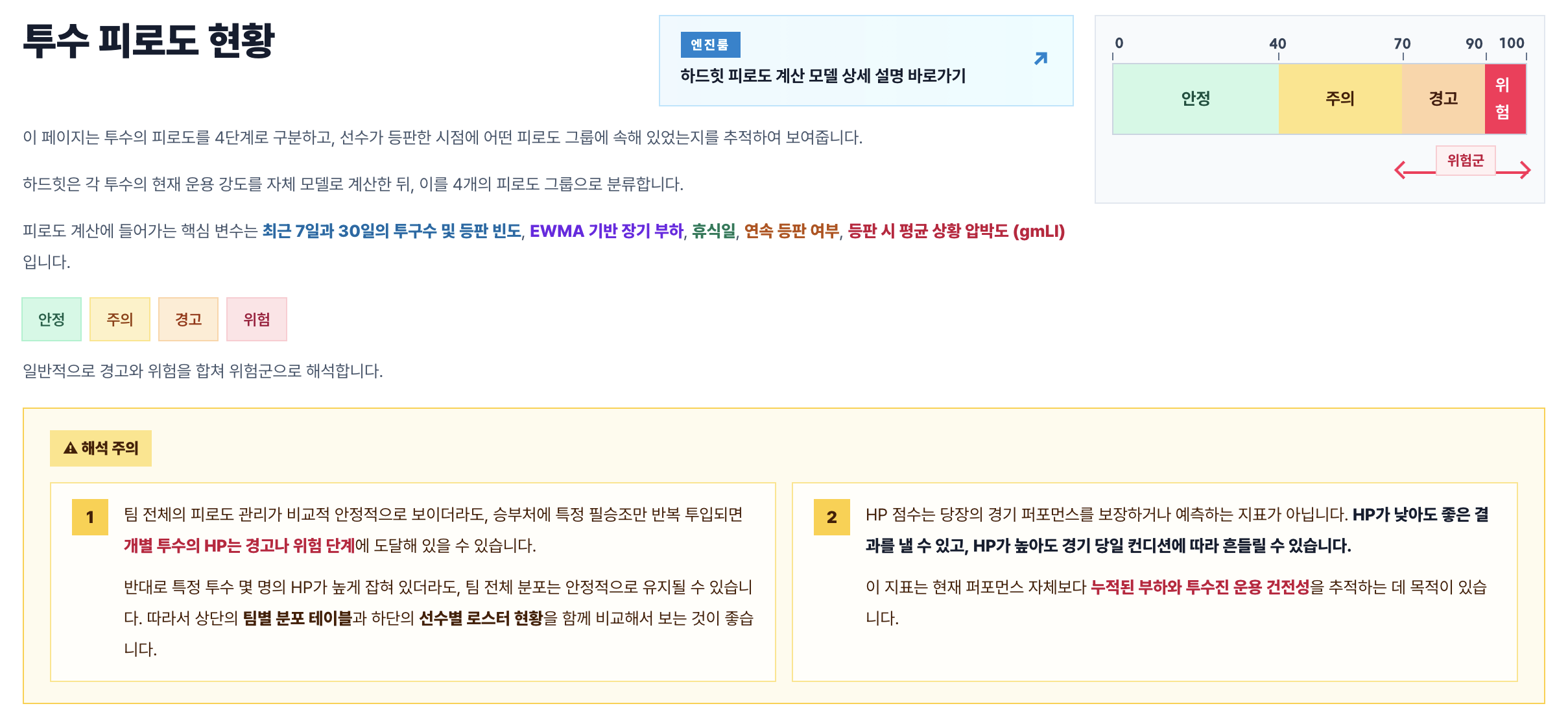Image resolution: width=1568 pixels, height=719 pixels.
Task: Click the 엔진룸 blue badge
Action: click(x=710, y=45)
